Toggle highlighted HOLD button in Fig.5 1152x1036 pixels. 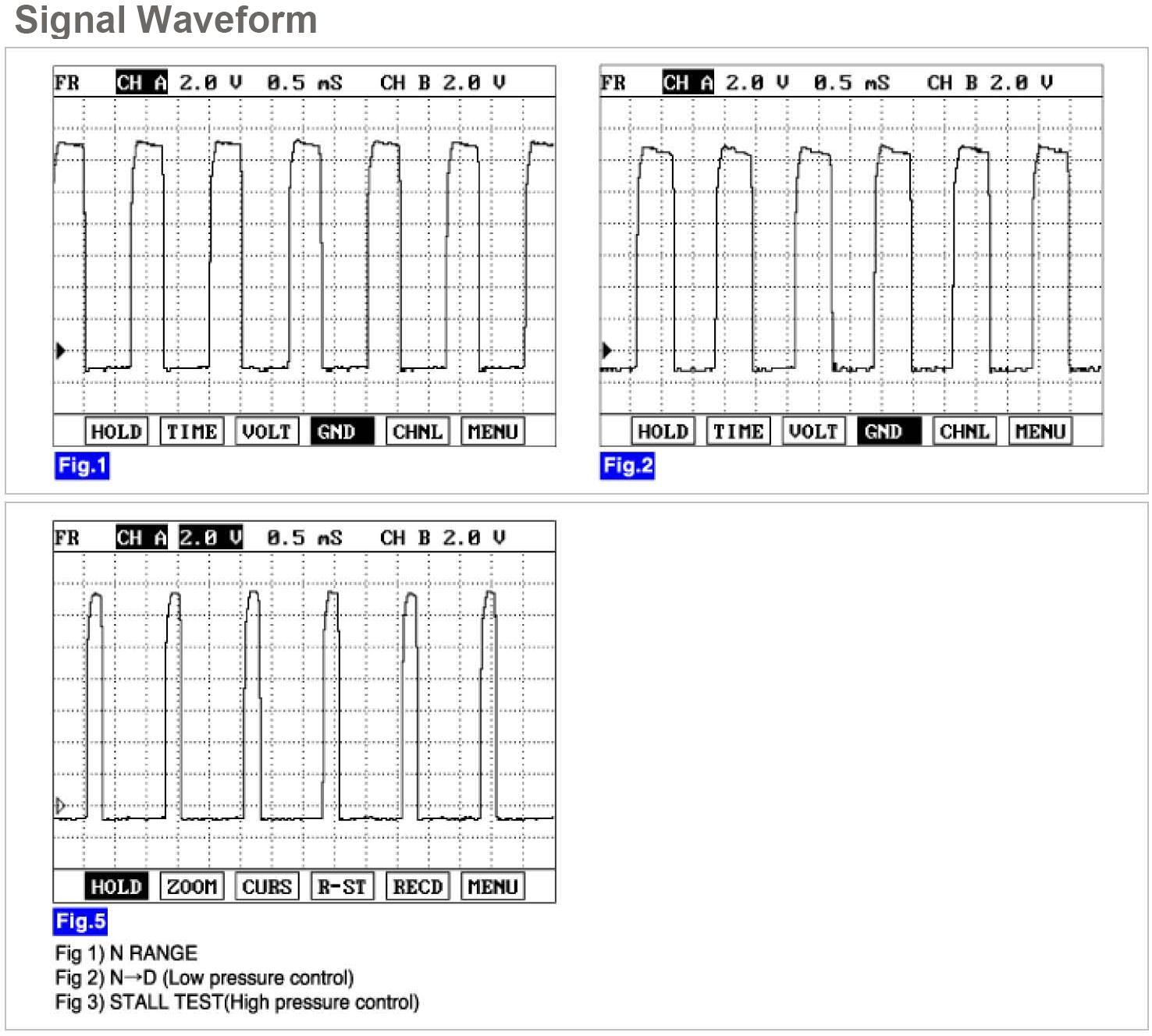[116, 887]
